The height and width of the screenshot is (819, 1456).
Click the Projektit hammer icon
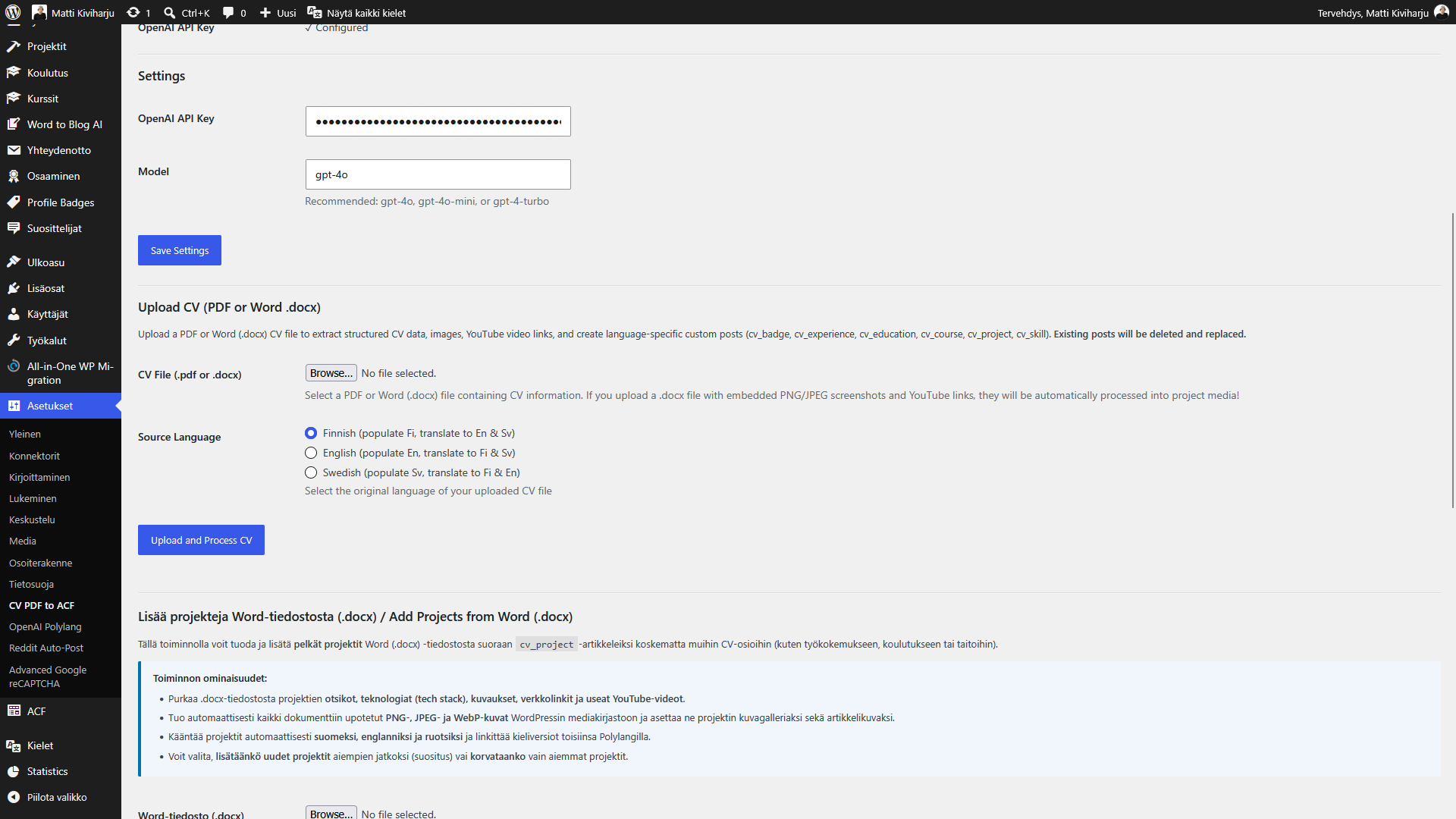click(14, 46)
